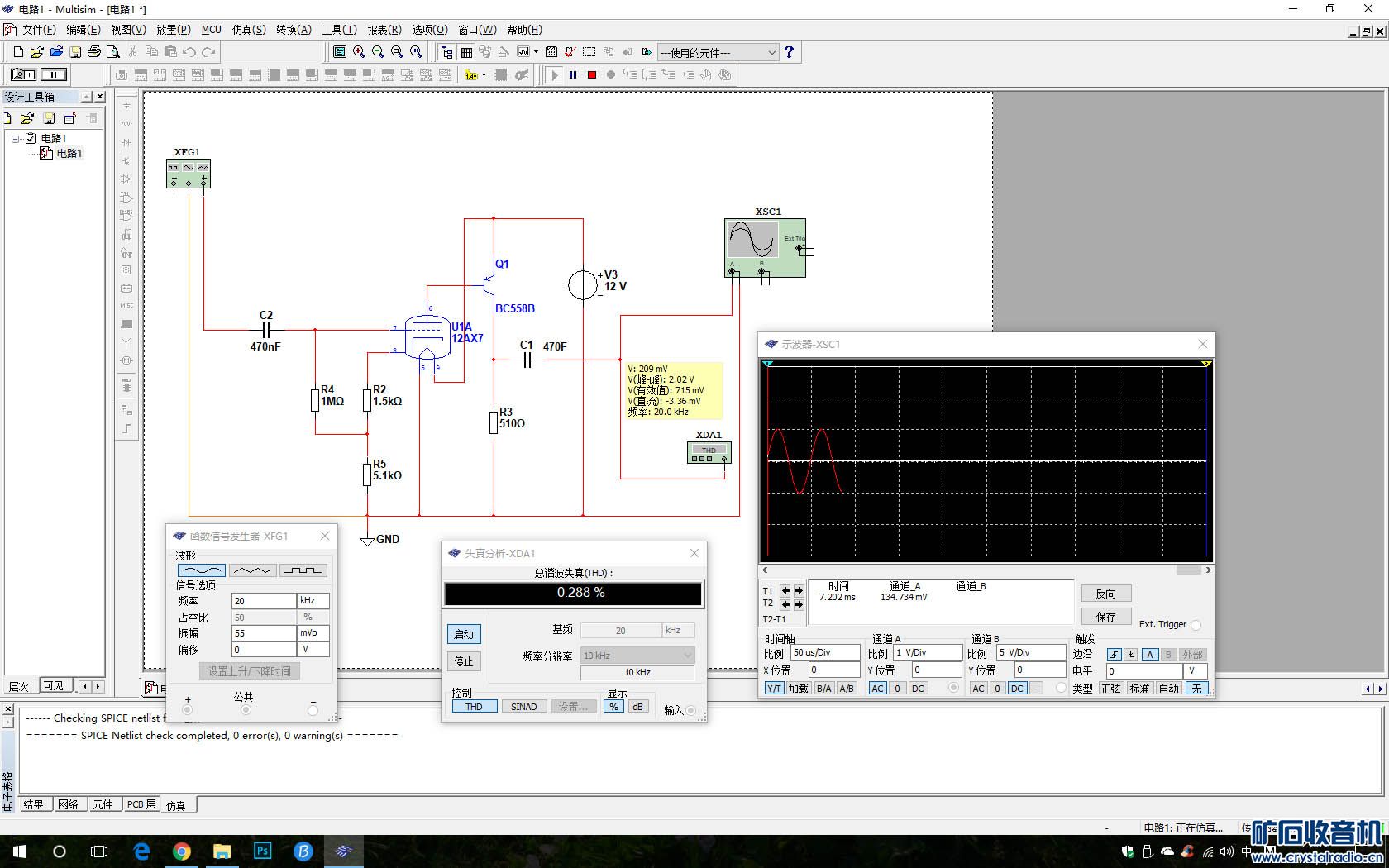Pause the simulation from the toolbar
The height and width of the screenshot is (868, 1389).
(573, 74)
